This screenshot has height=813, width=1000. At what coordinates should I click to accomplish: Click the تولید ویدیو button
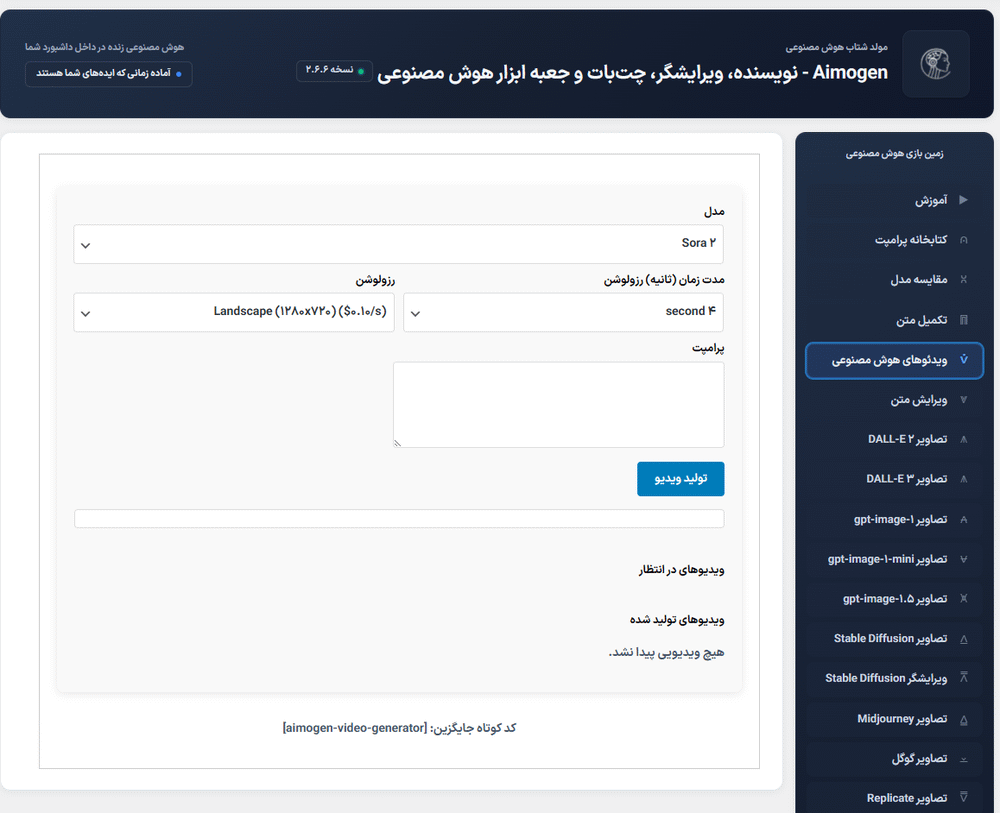coord(681,479)
